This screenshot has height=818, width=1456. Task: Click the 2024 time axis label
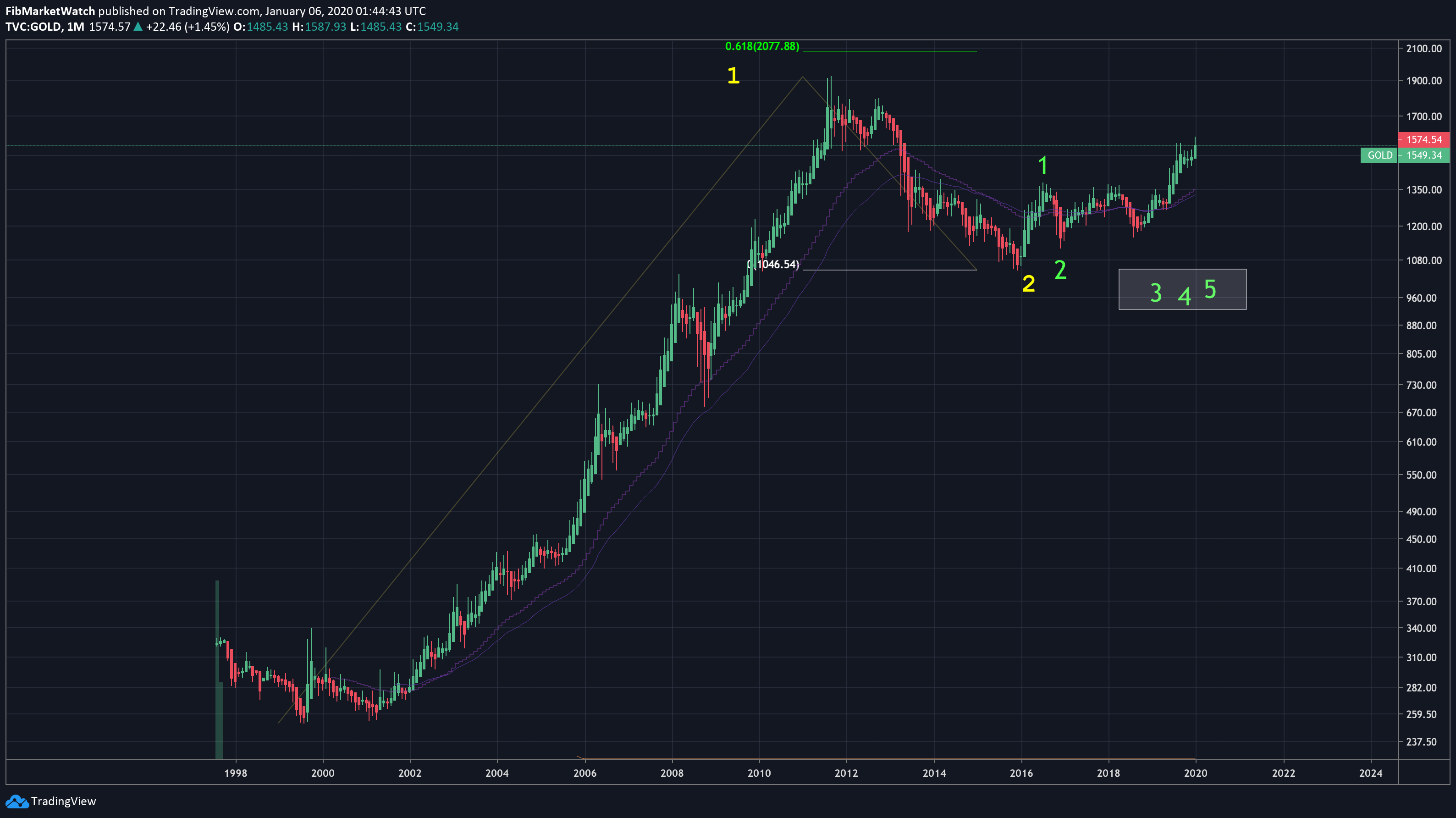tap(1371, 774)
